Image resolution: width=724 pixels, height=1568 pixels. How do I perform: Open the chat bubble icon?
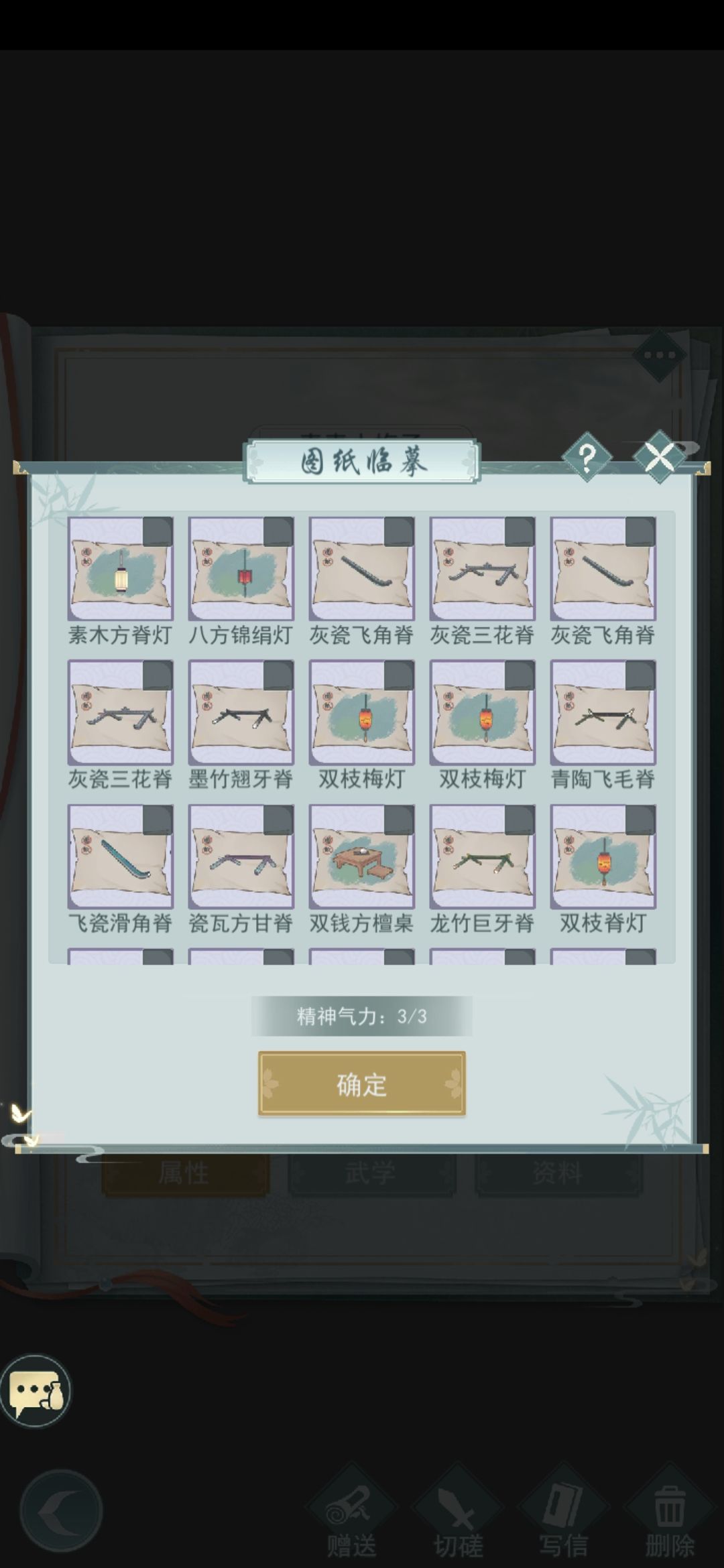(36, 1390)
